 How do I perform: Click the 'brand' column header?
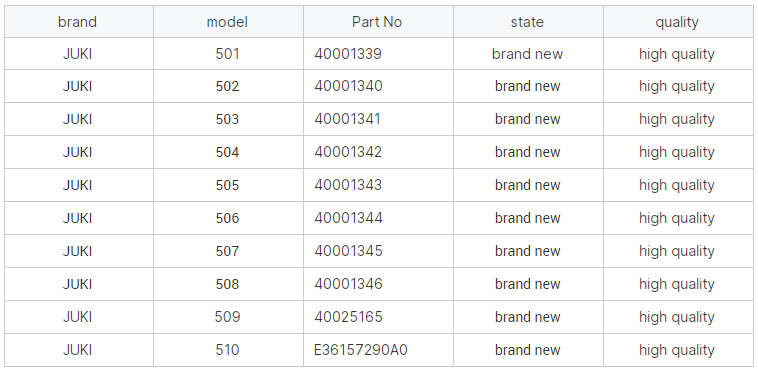click(79, 22)
